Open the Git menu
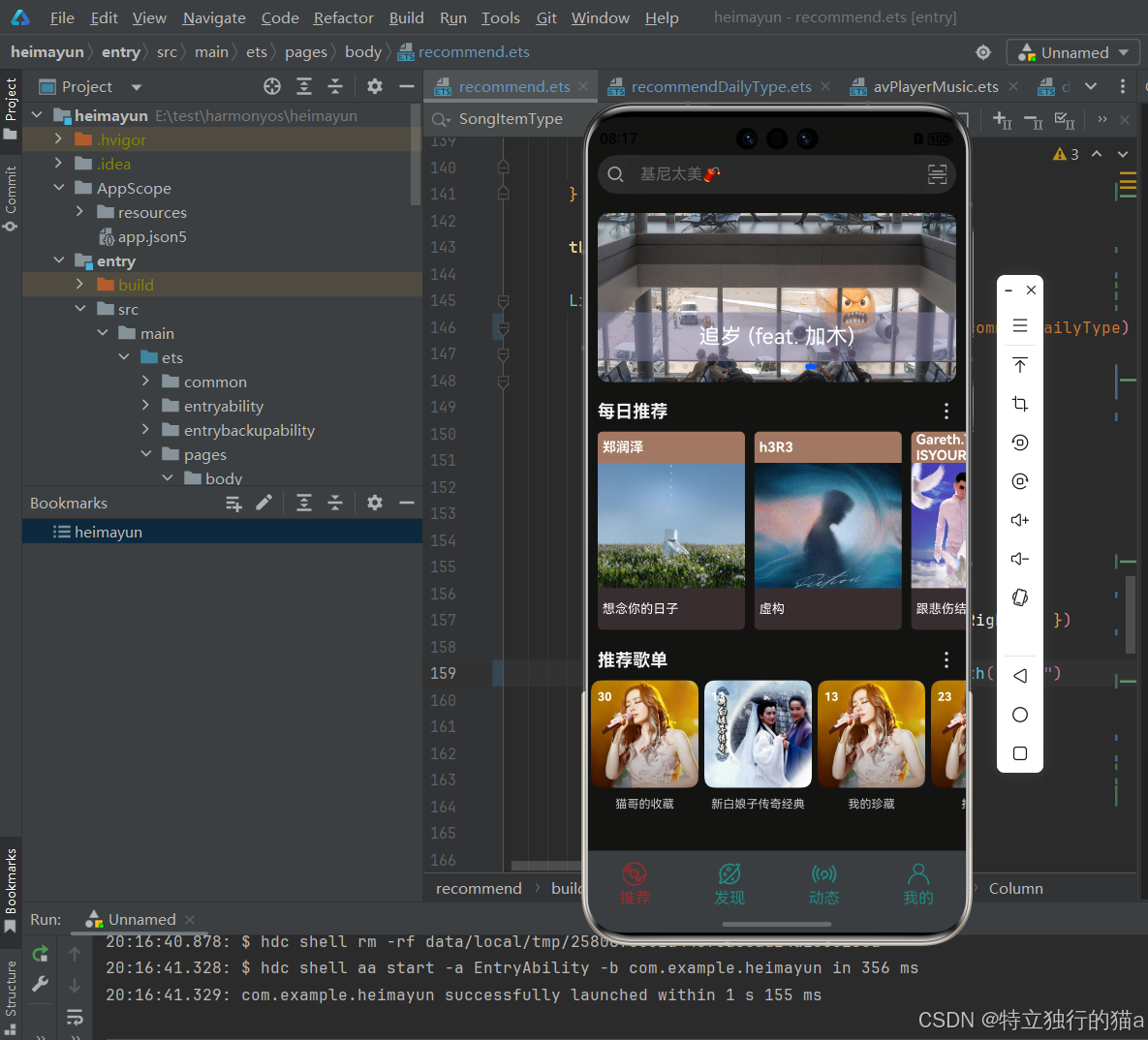Viewport: 1148px width, 1040px height. coord(546,17)
